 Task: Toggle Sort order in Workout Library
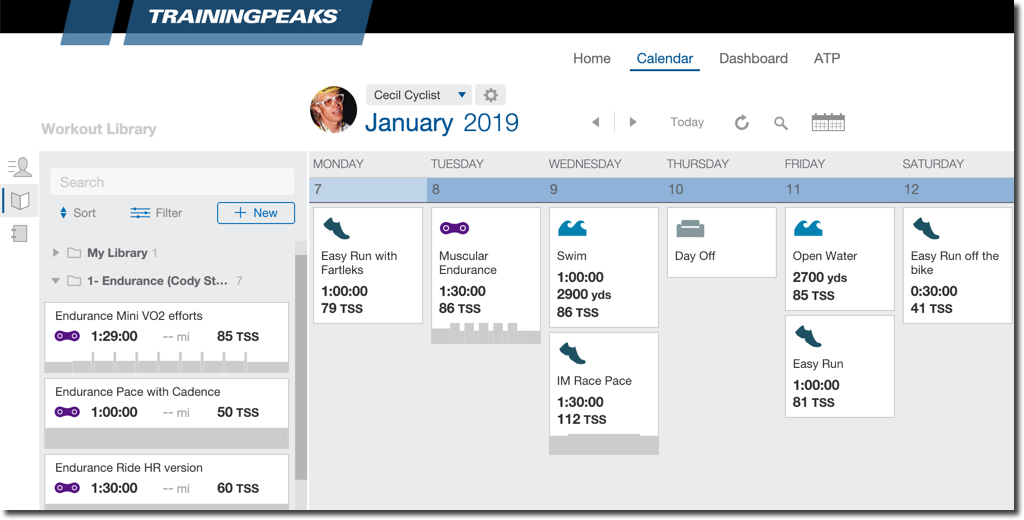78,213
